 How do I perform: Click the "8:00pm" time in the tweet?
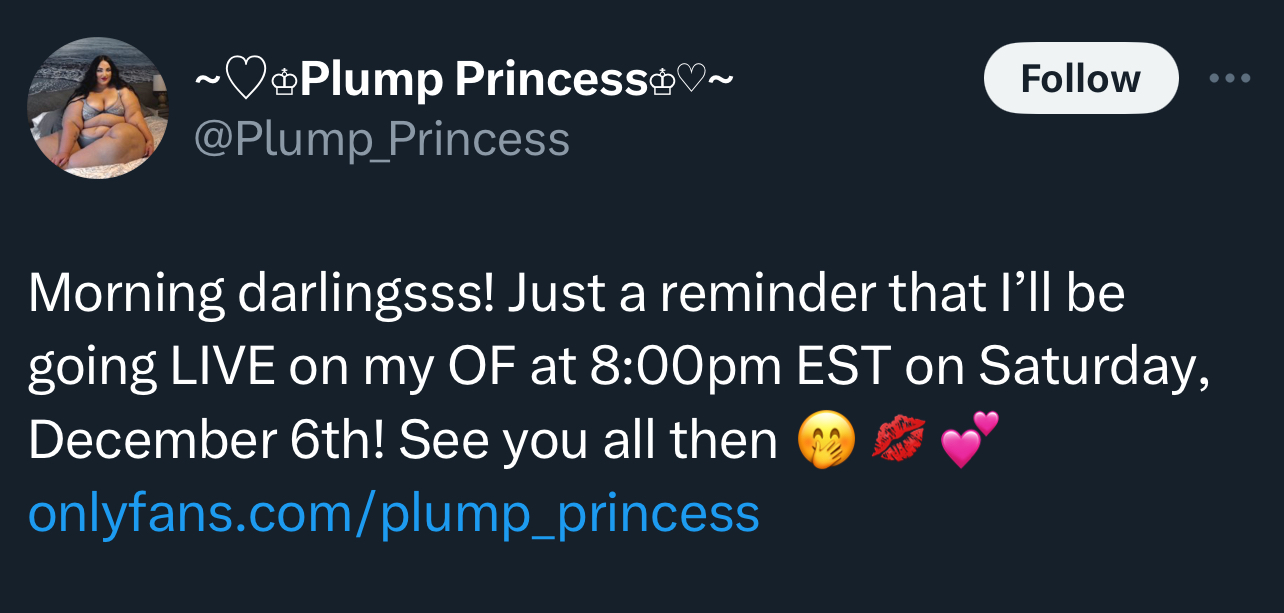click(685, 369)
